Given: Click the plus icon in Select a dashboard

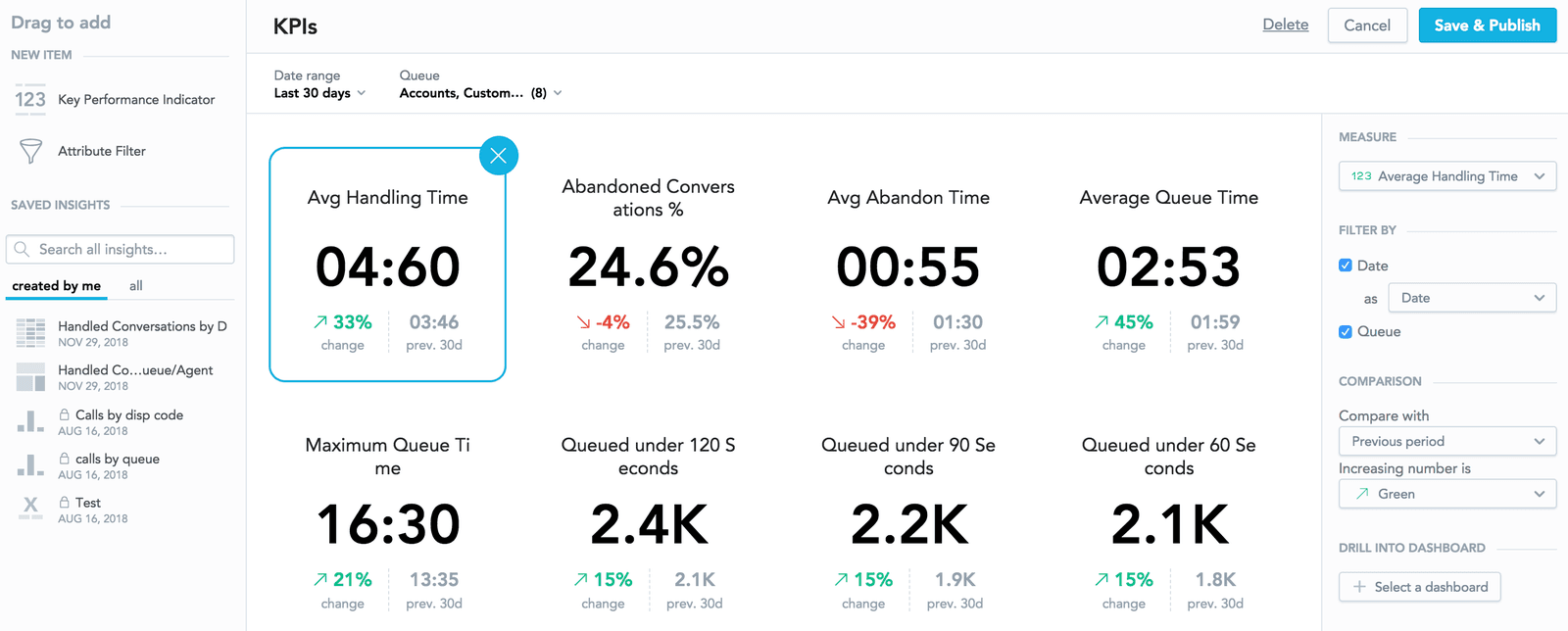Looking at the screenshot, I should click(1359, 587).
